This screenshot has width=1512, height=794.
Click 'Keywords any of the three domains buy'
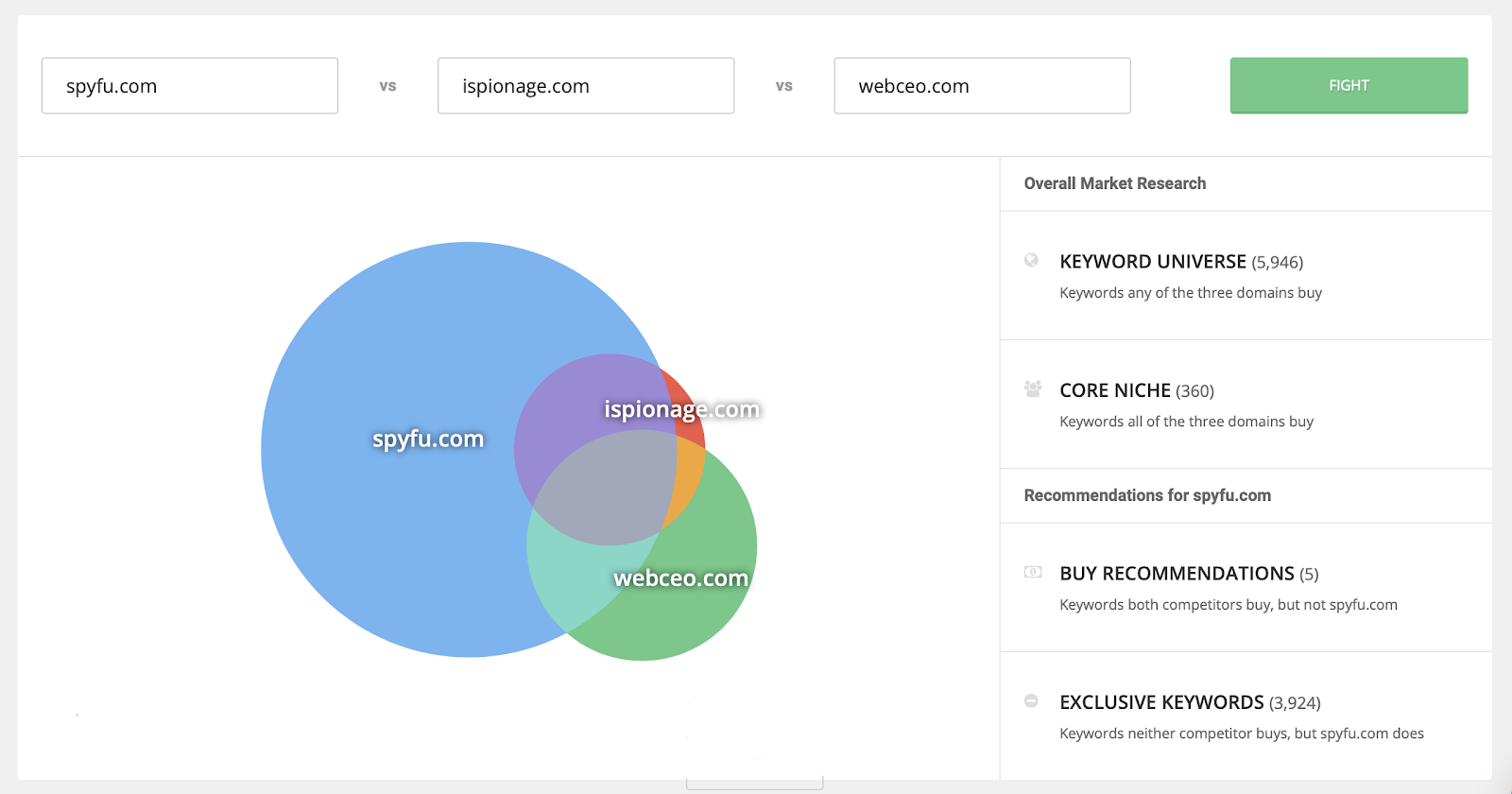[x=1191, y=293]
